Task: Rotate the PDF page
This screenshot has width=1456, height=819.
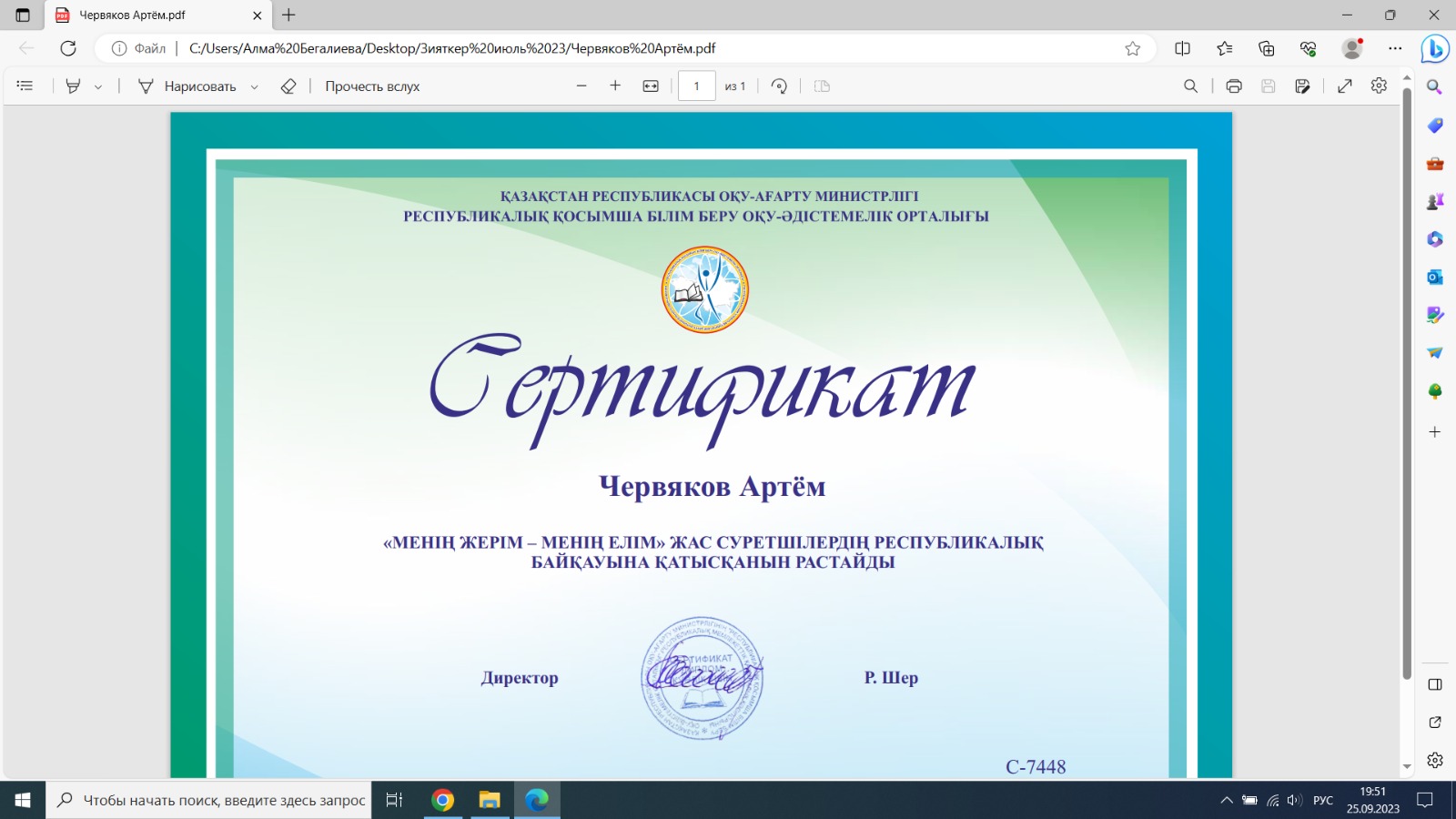Action: pyautogui.click(x=779, y=86)
